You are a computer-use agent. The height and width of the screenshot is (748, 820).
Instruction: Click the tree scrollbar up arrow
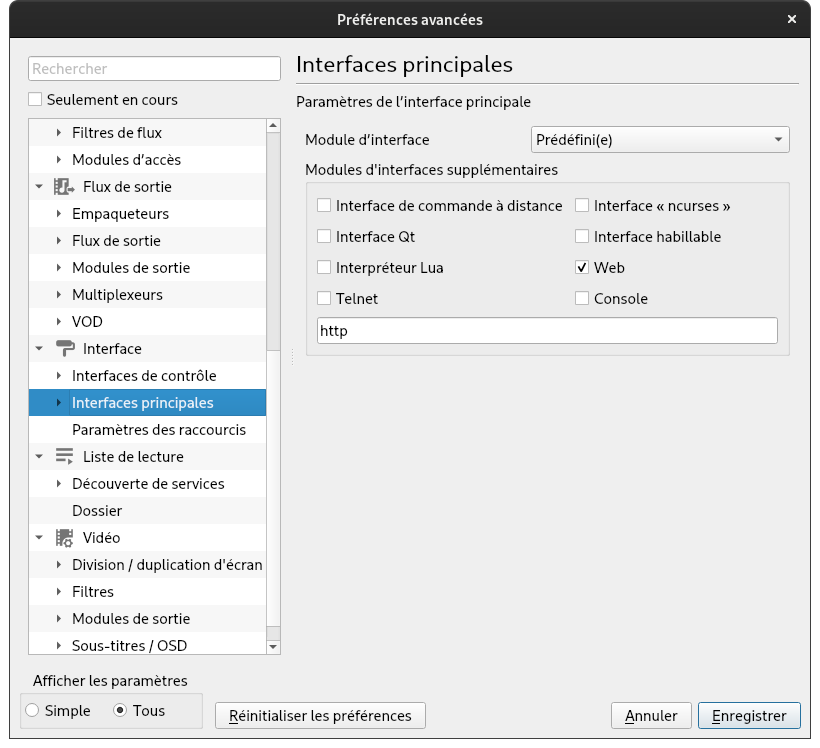coord(274,126)
